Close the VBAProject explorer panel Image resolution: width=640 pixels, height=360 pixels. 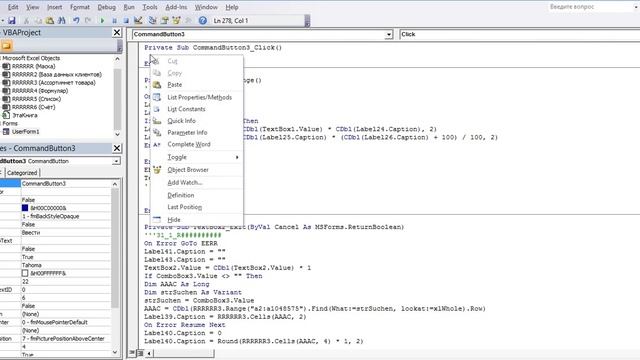[117, 32]
